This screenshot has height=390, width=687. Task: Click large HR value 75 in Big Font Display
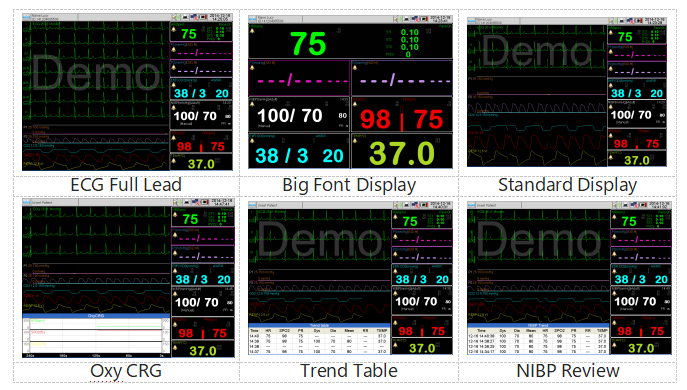tap(308, 43)
